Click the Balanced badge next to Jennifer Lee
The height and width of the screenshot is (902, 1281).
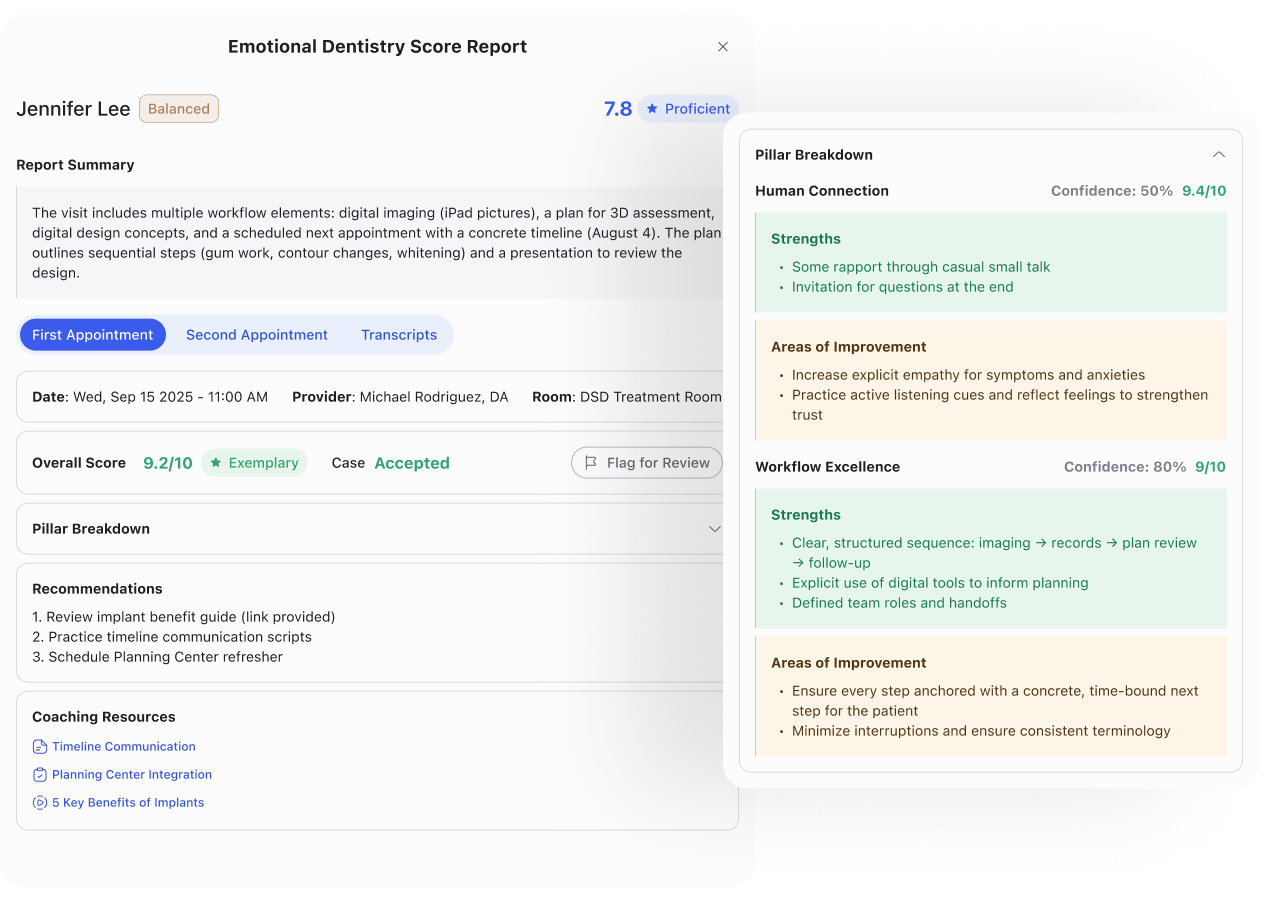(x=178, y=108)
